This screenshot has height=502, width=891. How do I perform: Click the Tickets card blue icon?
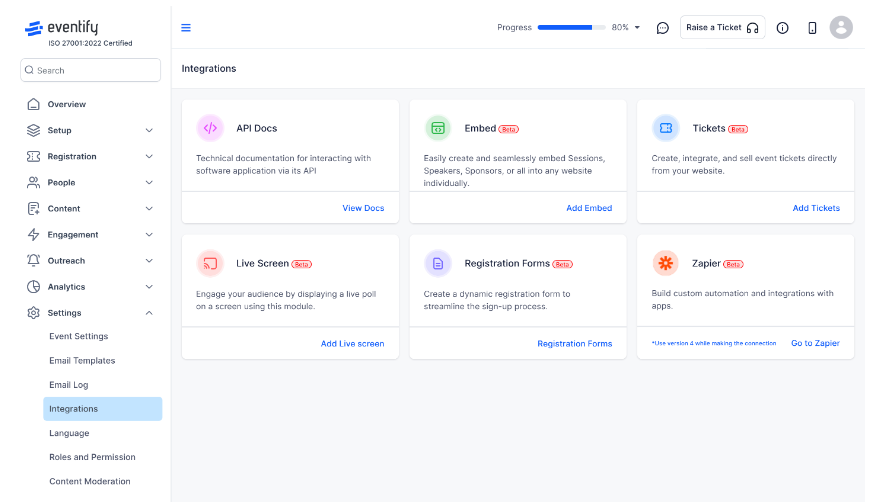tap(665, 128)
